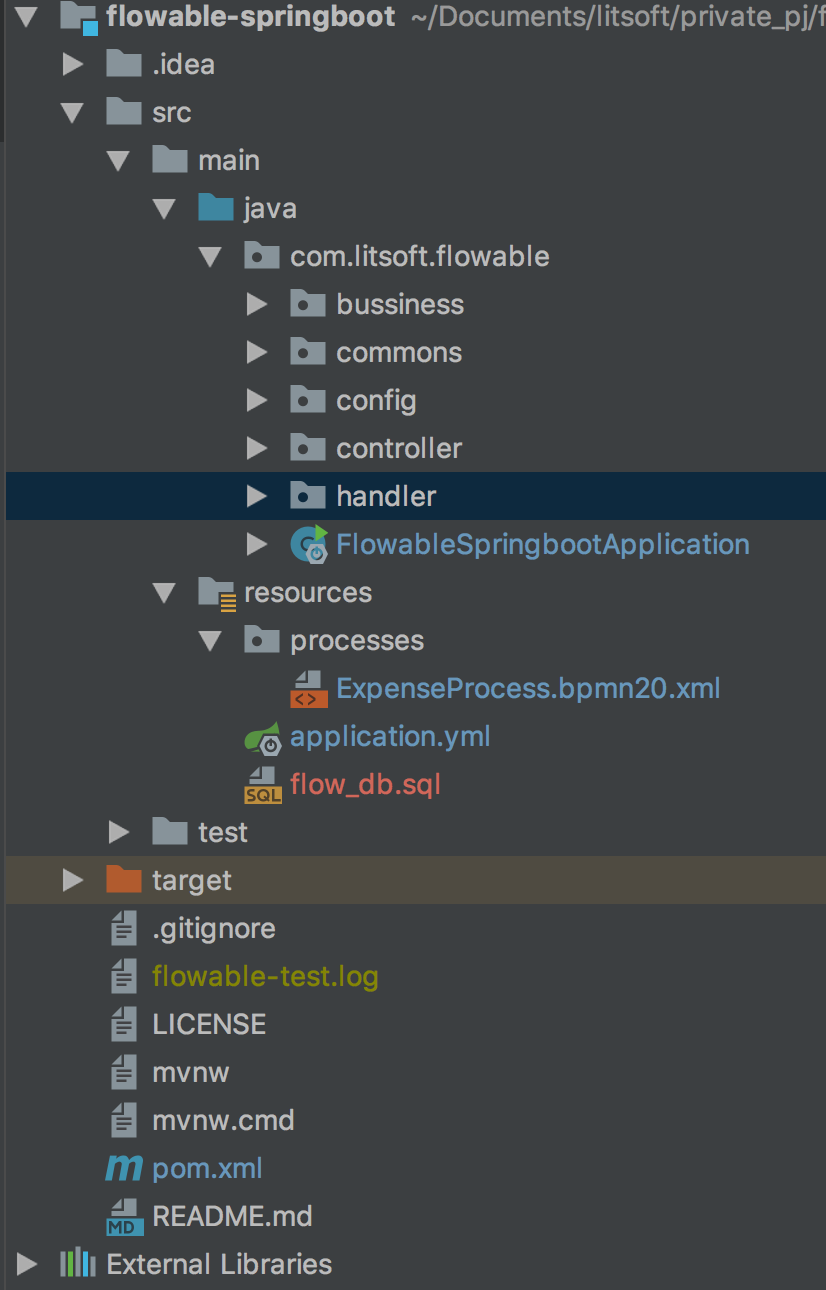This screenshot has height=1290, width=826.
Task: Expand the test folder
Action: click(118, 832)
